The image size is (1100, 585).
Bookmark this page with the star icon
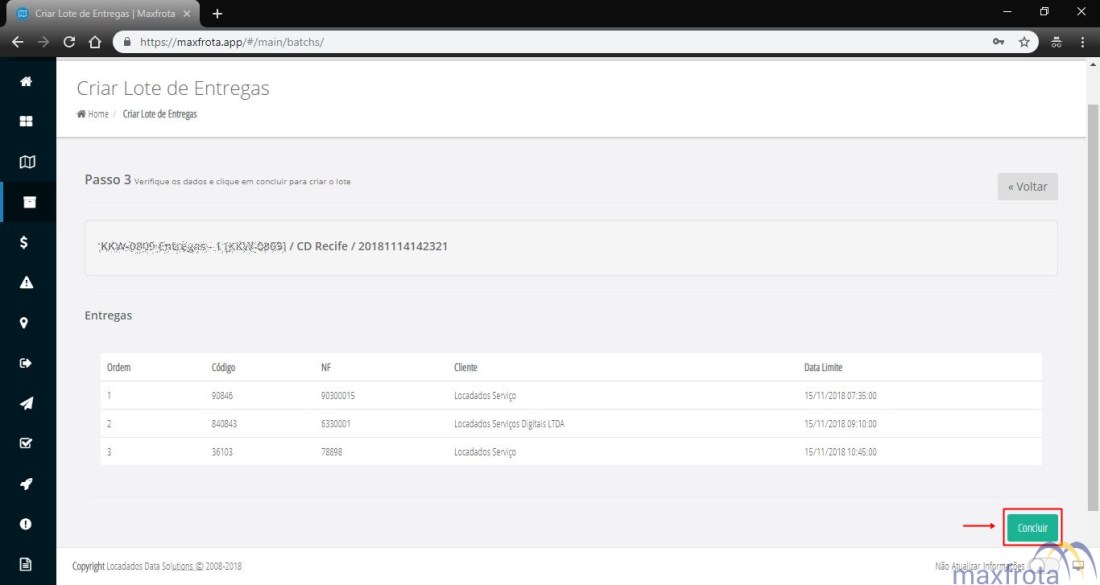tap(1024, 42)
